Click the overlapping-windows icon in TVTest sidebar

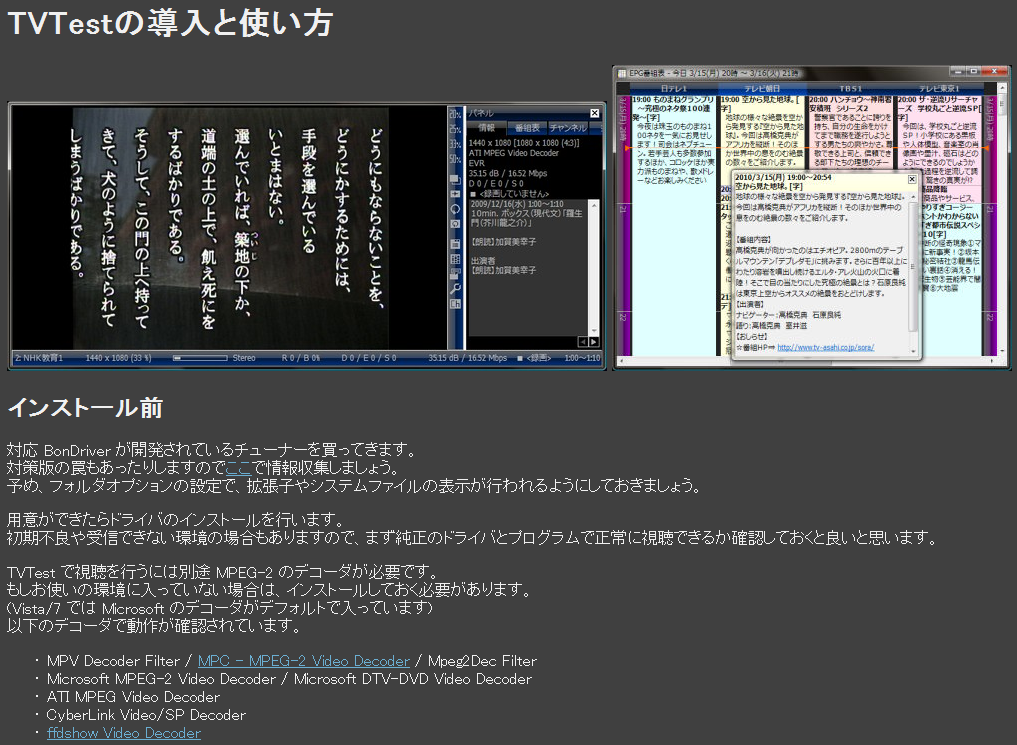(x=455, y=178)
